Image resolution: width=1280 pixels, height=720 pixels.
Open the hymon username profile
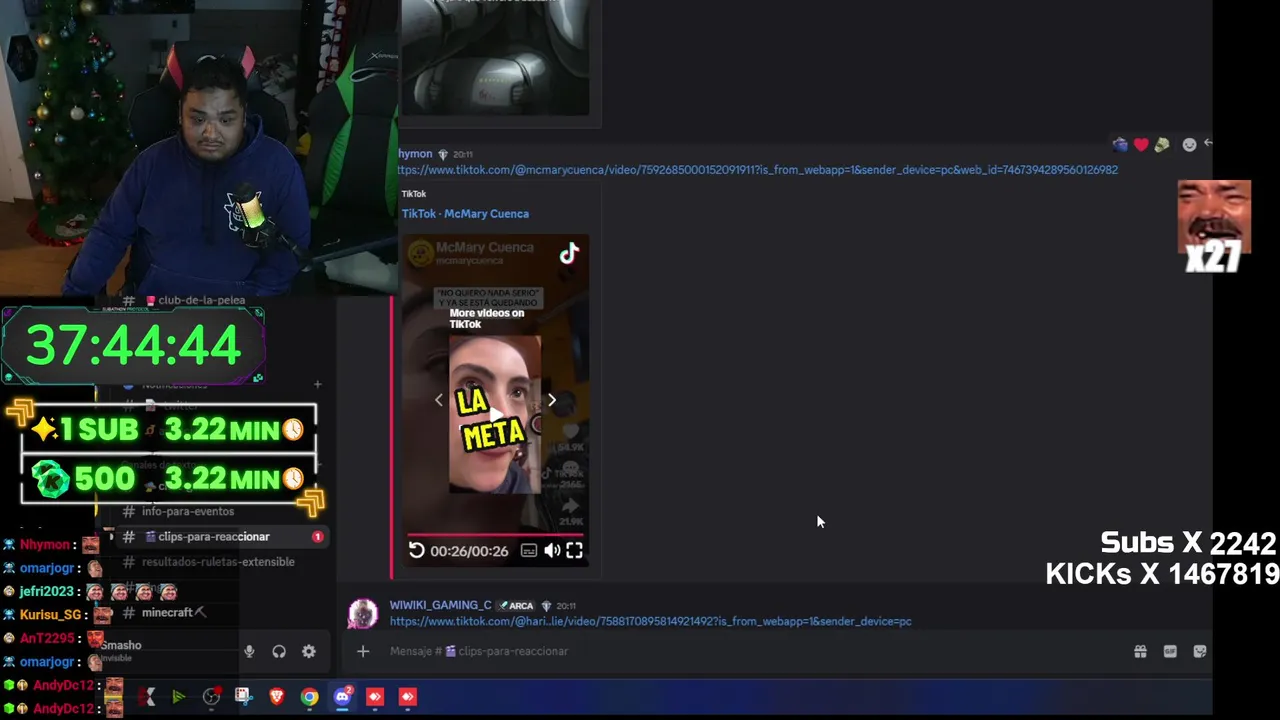(415, 154)
